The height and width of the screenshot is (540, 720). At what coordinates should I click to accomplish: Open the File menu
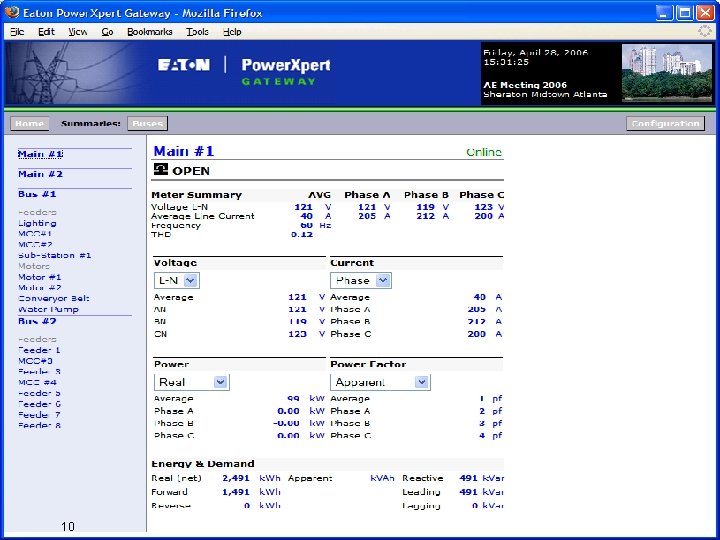(17, 32)
